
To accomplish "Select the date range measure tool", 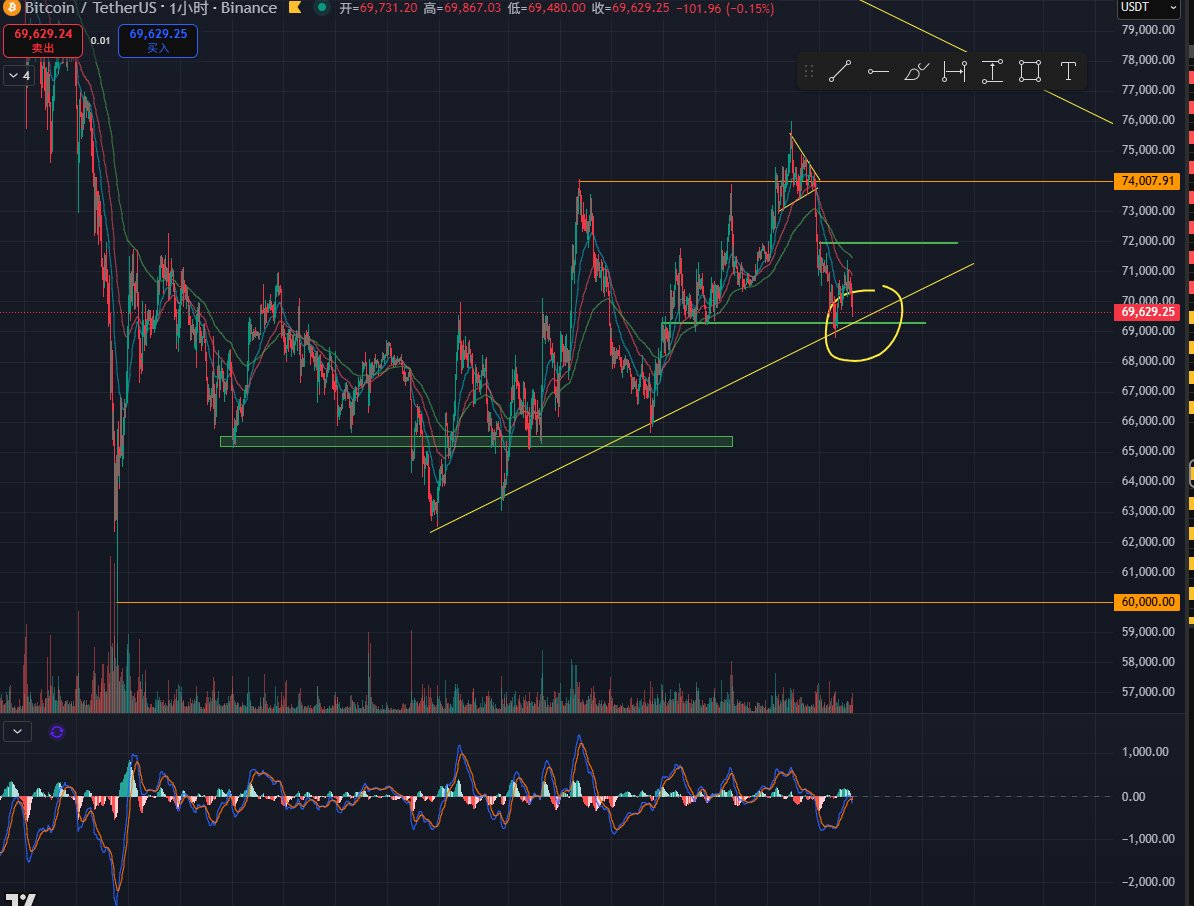I will [954, 72].
